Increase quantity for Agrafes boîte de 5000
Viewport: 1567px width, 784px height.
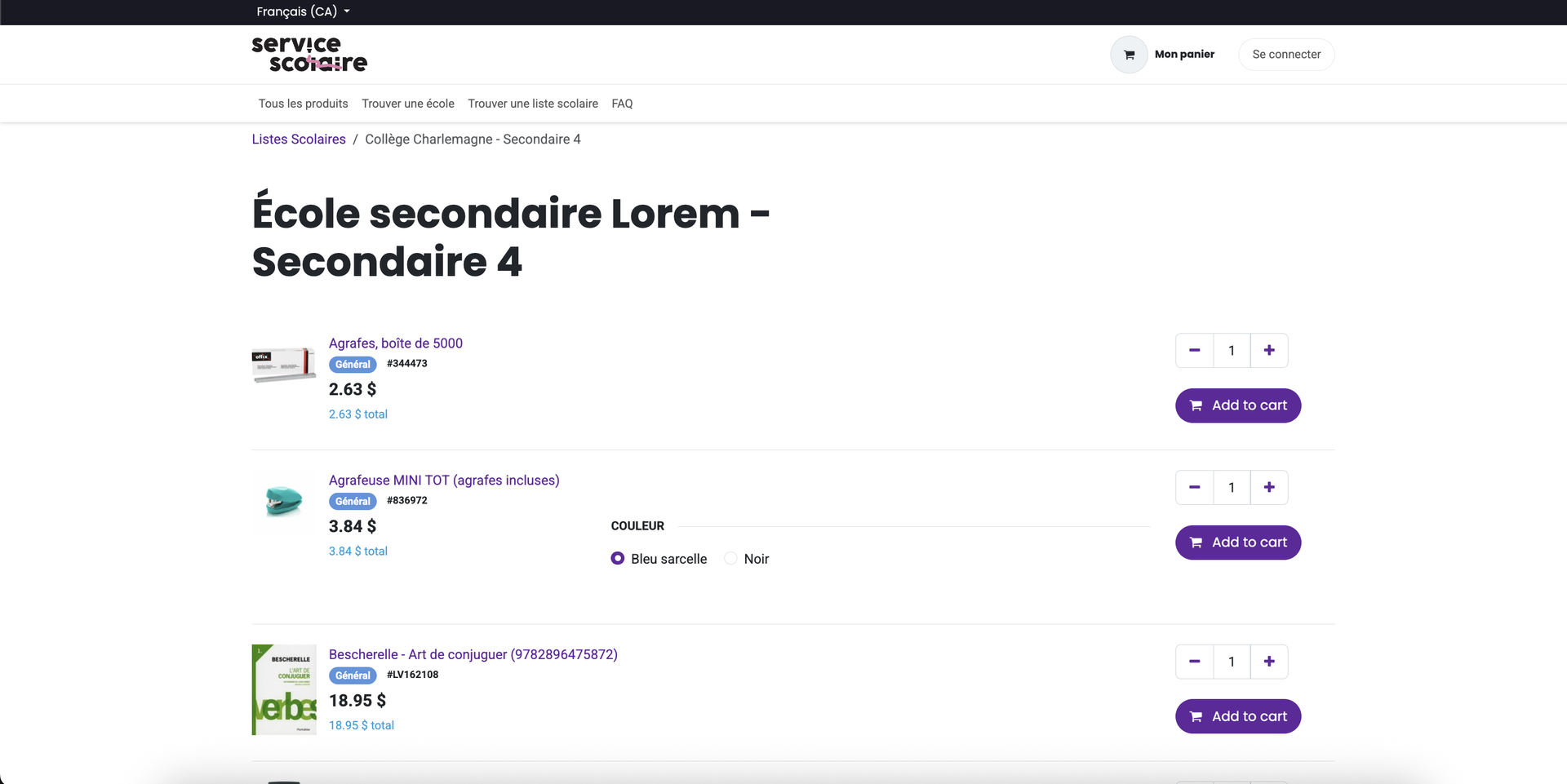click(x=1268, y=351)
